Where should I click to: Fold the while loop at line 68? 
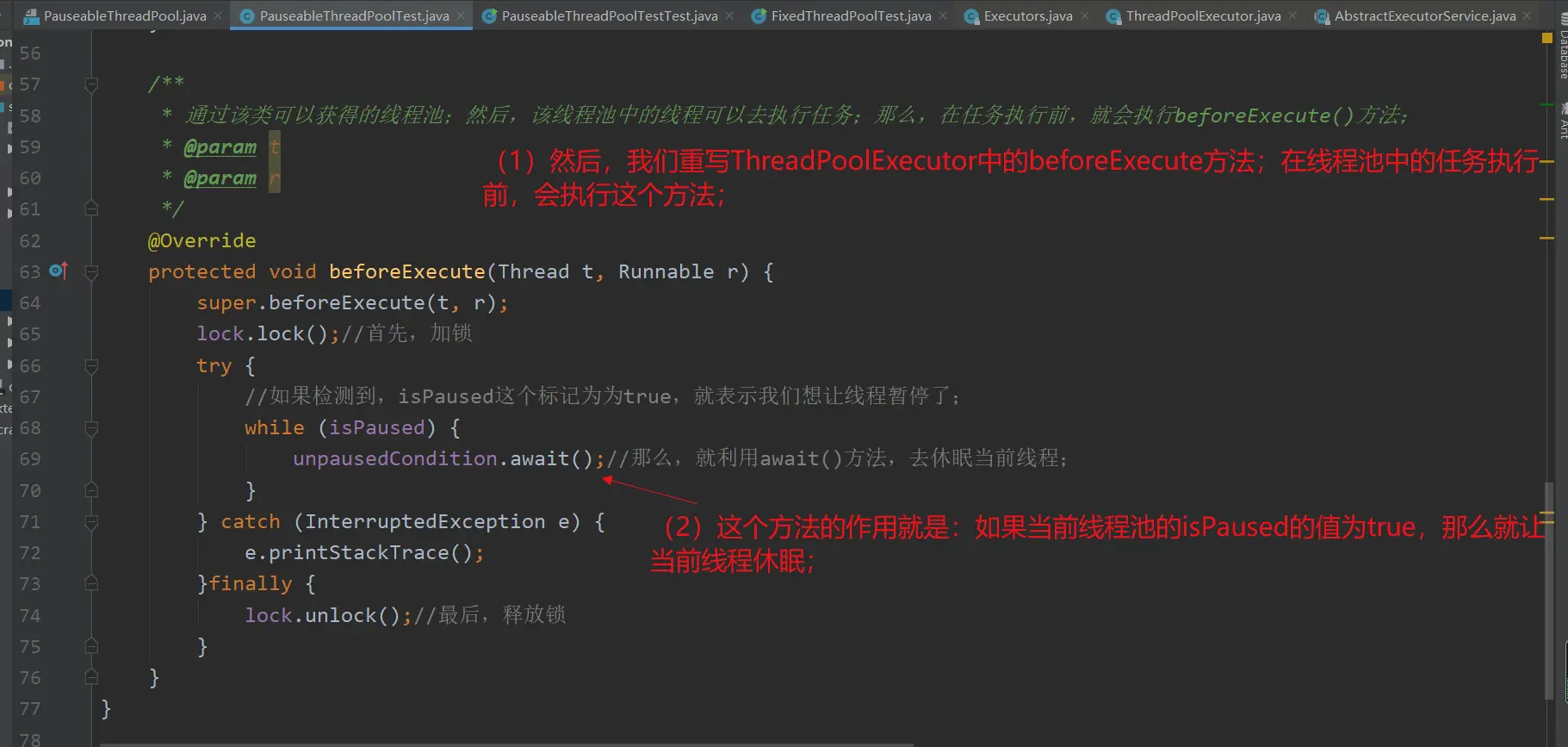point(91,428)
